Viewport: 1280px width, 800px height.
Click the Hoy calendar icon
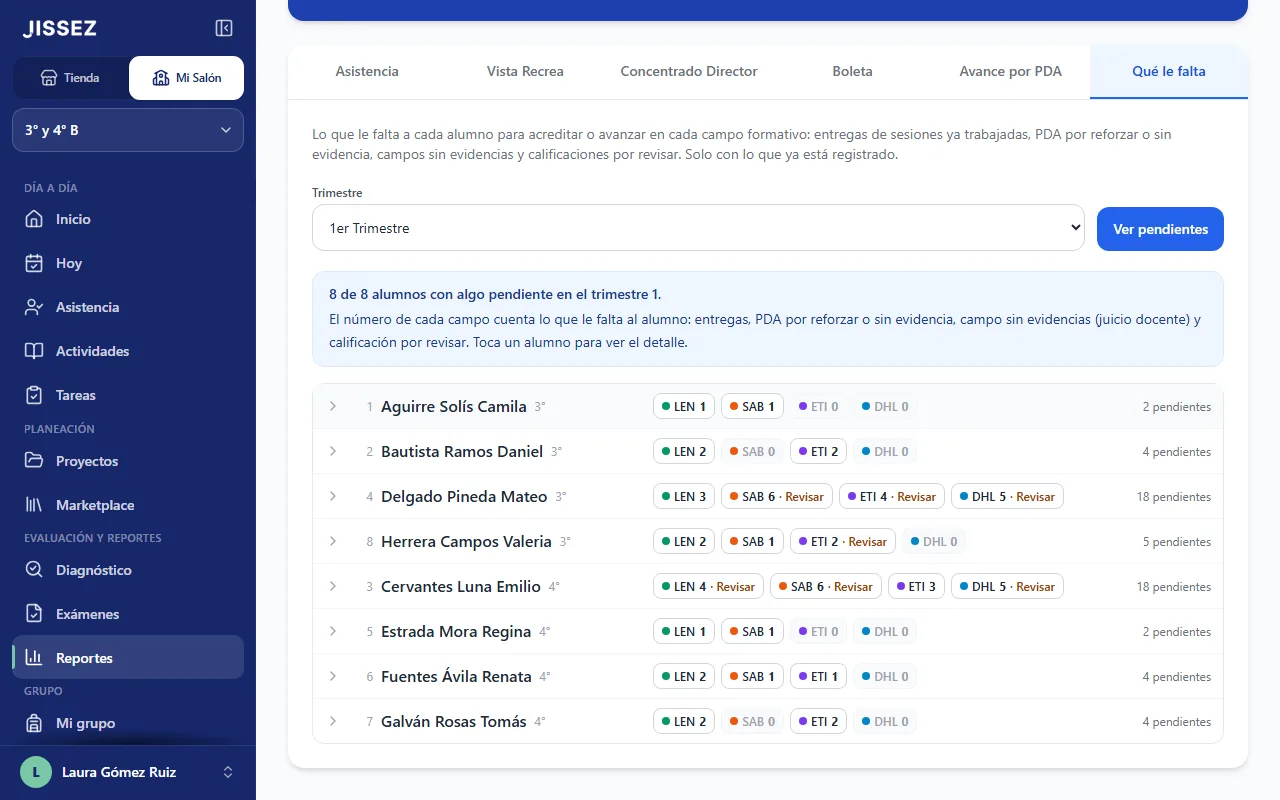tap(34, 263)
